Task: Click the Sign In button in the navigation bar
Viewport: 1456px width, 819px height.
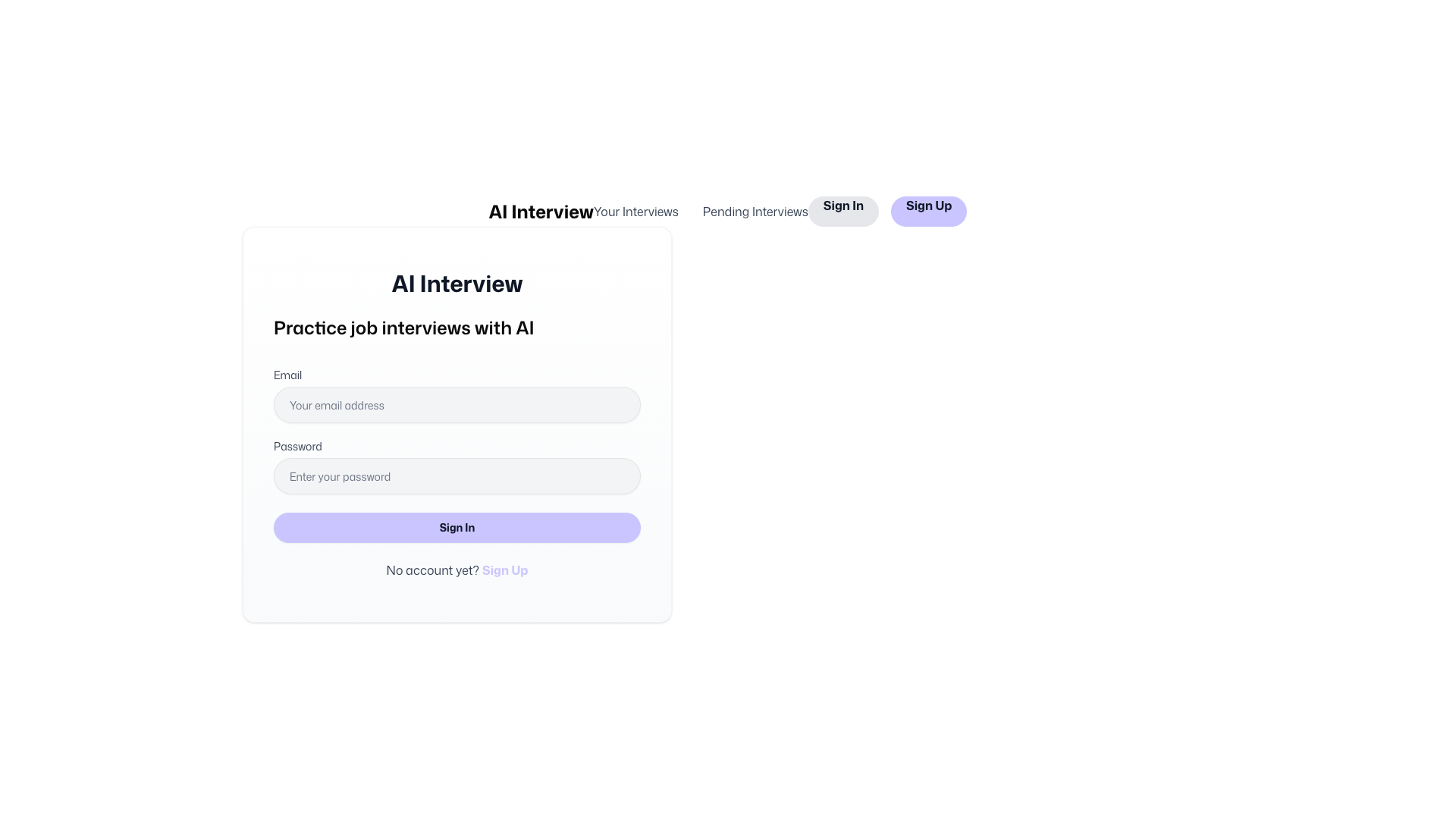Action: pos(843,206)
